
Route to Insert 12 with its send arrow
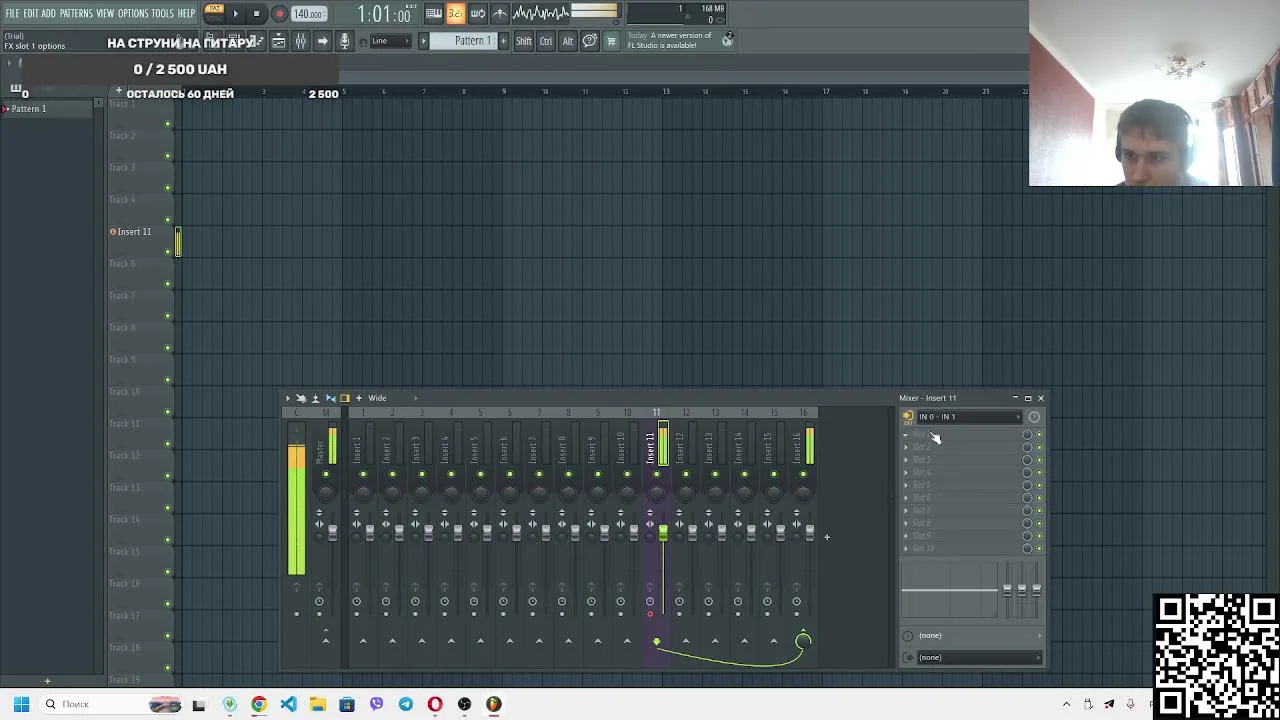[686, 641]
